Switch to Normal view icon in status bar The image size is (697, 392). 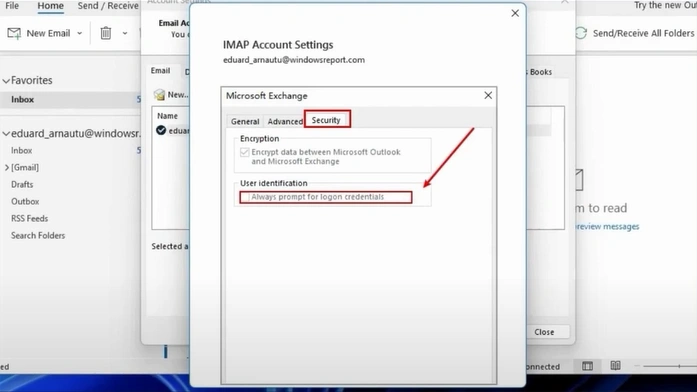click(587, 366)
